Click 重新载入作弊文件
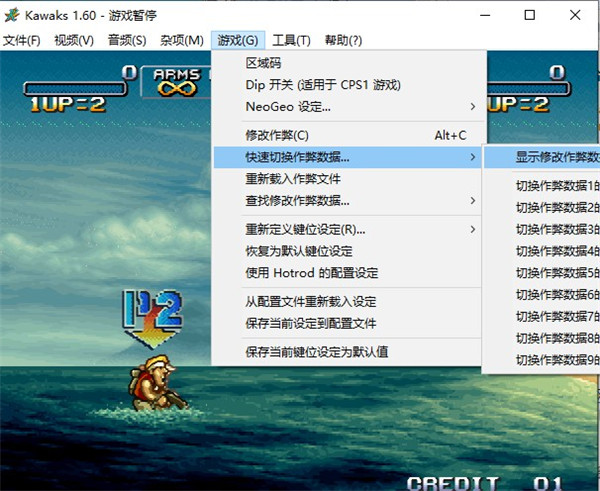Image resolution: width=600 pixels, height=491 pixels. (x=347, y=179)
